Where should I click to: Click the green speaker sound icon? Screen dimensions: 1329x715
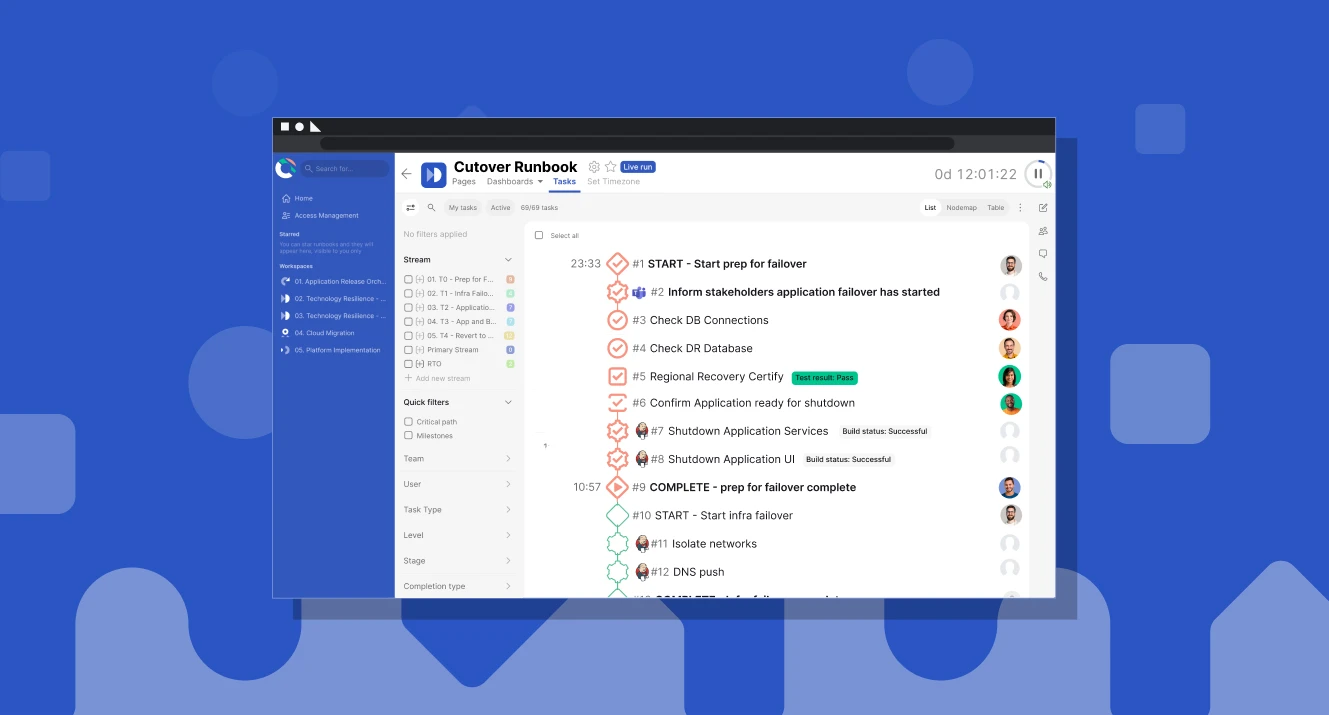coord(1047,185)
